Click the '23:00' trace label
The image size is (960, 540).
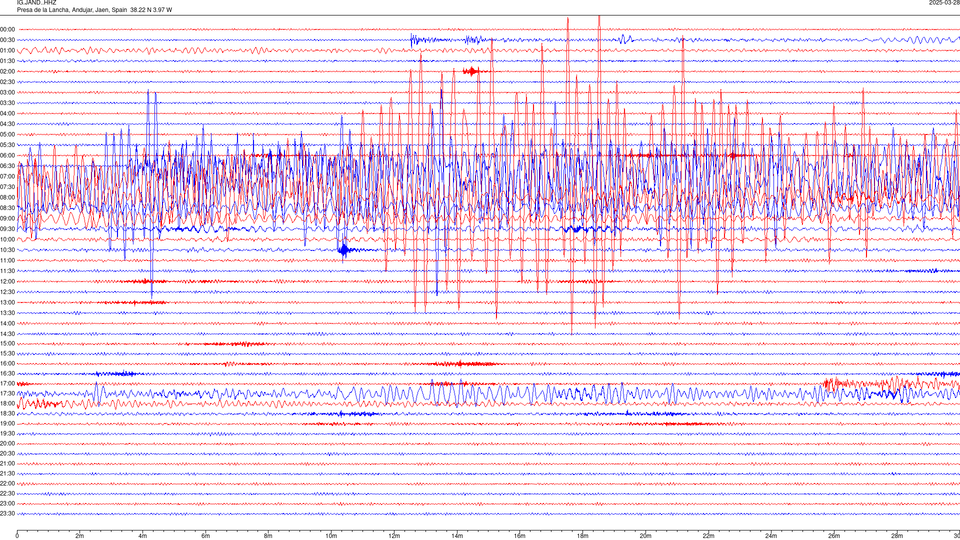point(7,504)
